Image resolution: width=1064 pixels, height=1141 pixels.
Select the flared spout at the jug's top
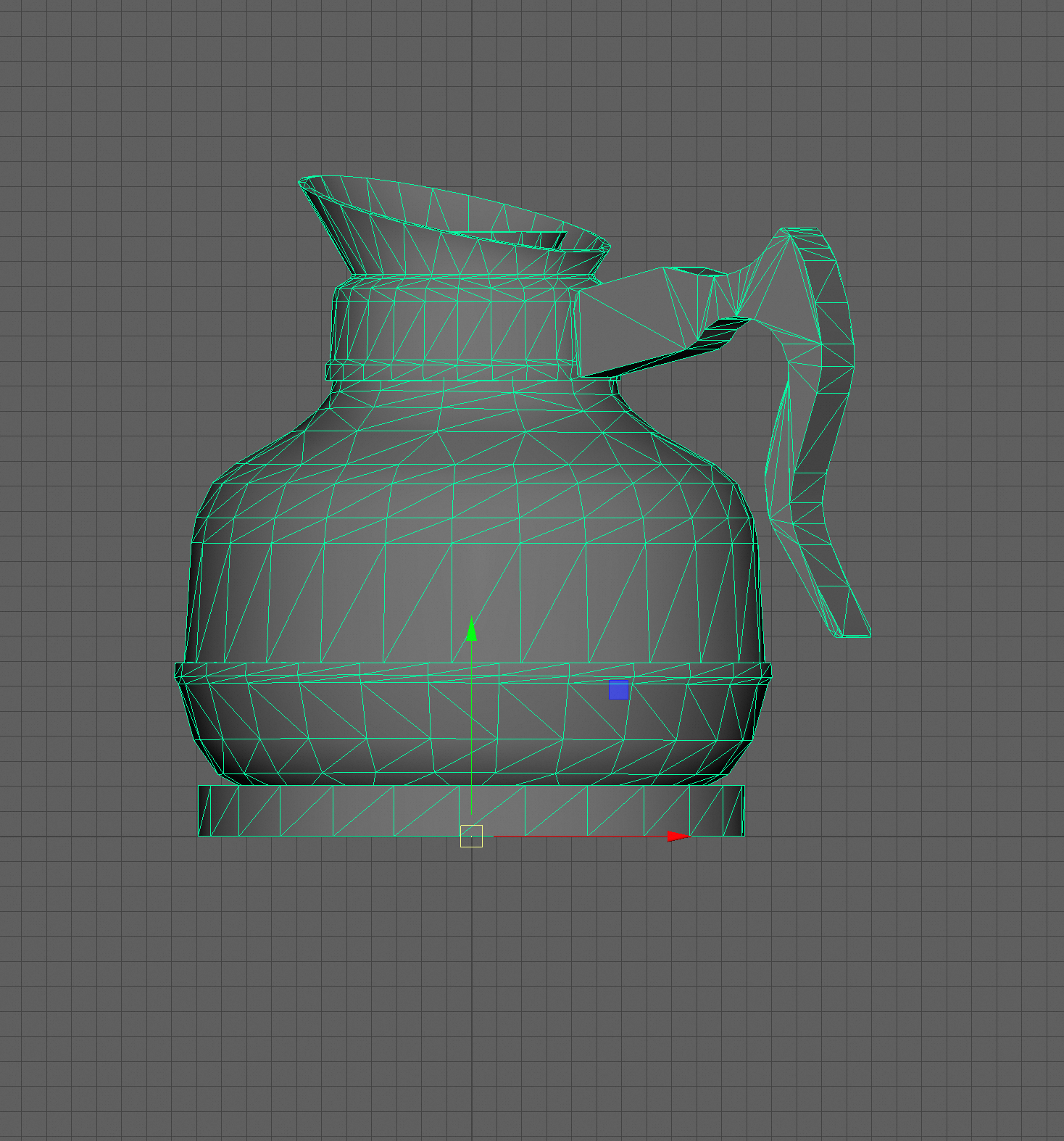click(454, 226)
